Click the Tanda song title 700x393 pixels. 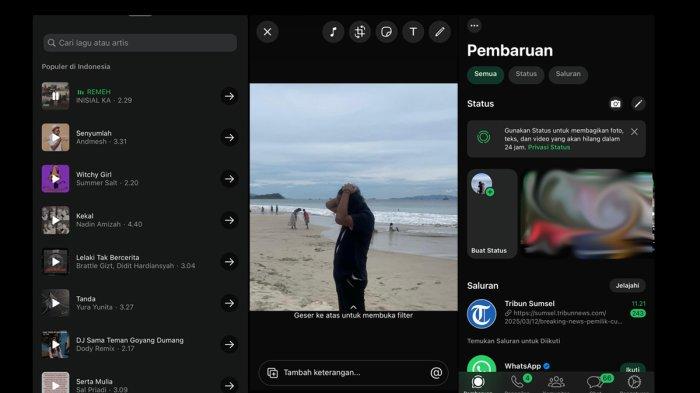(x=86, y=299)
